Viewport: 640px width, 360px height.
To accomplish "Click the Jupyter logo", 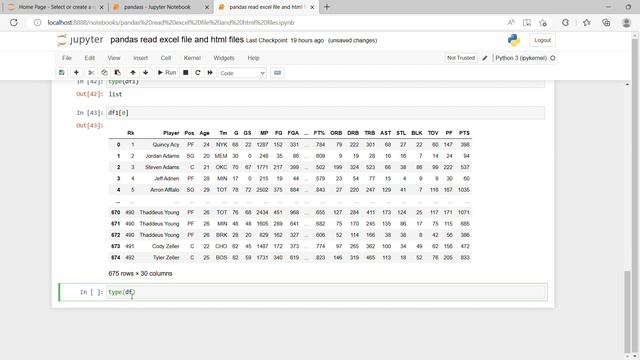I will [x=80, y=40].
